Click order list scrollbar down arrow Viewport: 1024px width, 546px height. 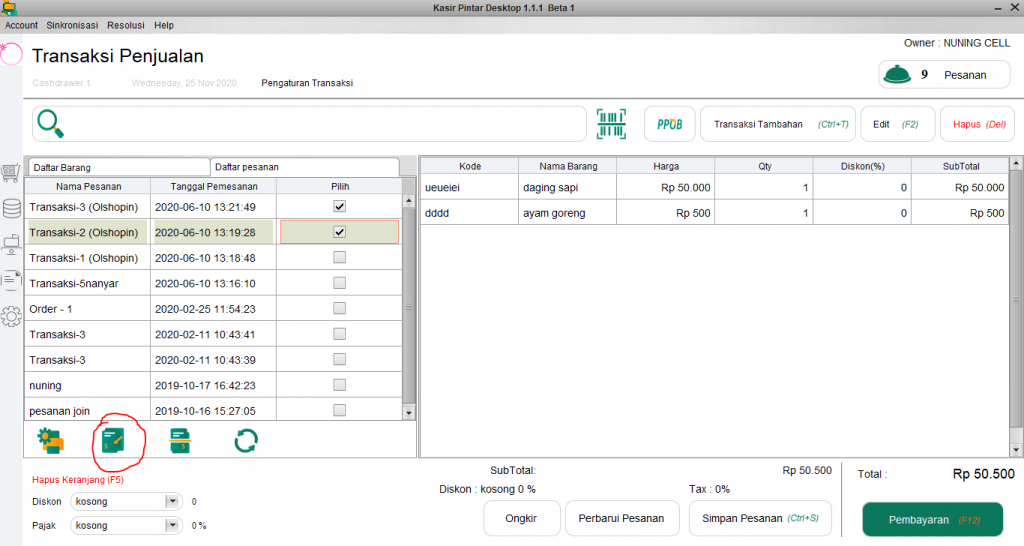pos(409,413)
